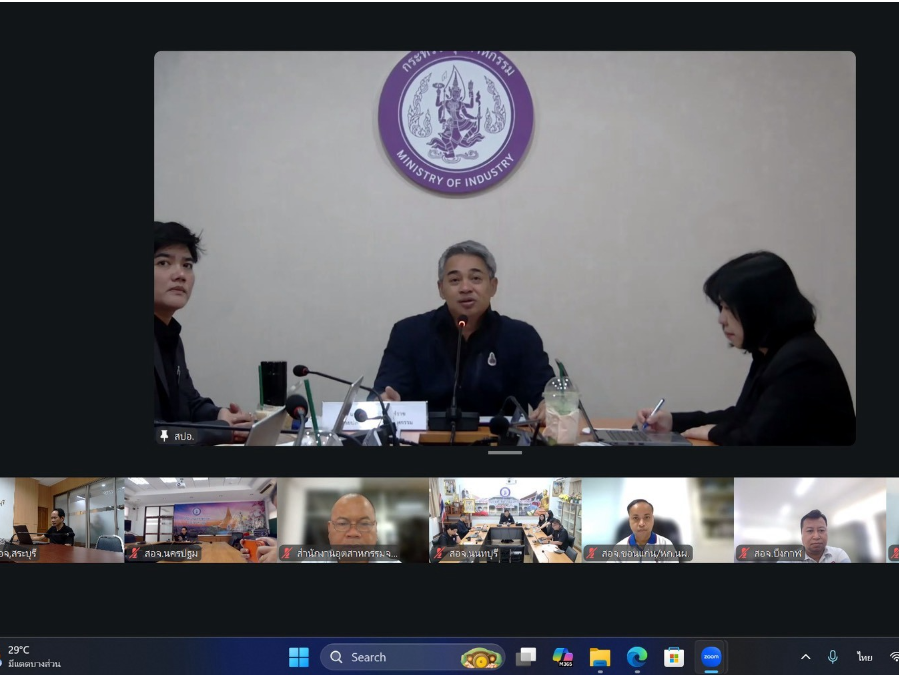
Task: Select the Zoom icon in the taskbar
Action: [711, 657]
